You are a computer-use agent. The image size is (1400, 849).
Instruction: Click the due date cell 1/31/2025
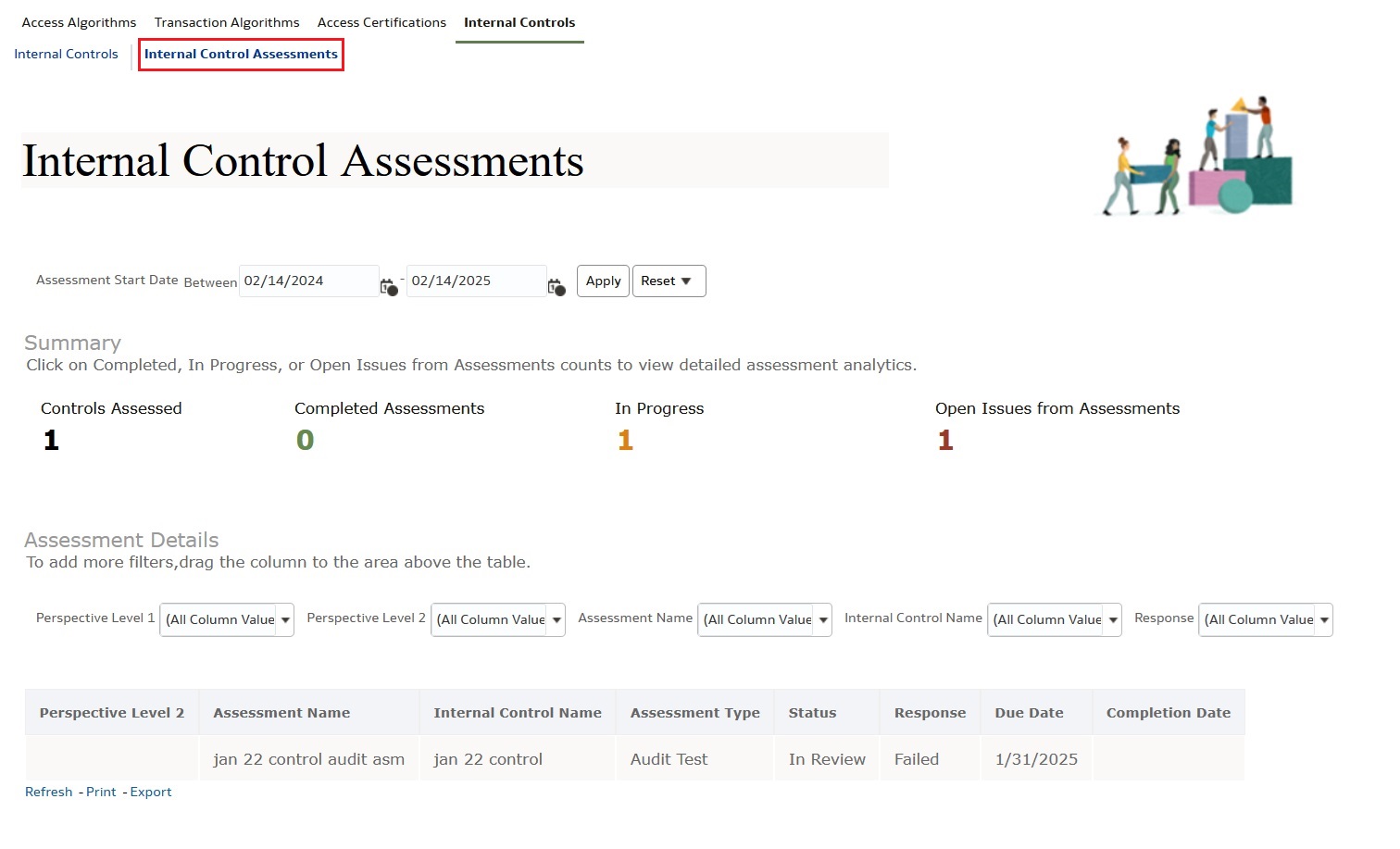coord(1037,759)
